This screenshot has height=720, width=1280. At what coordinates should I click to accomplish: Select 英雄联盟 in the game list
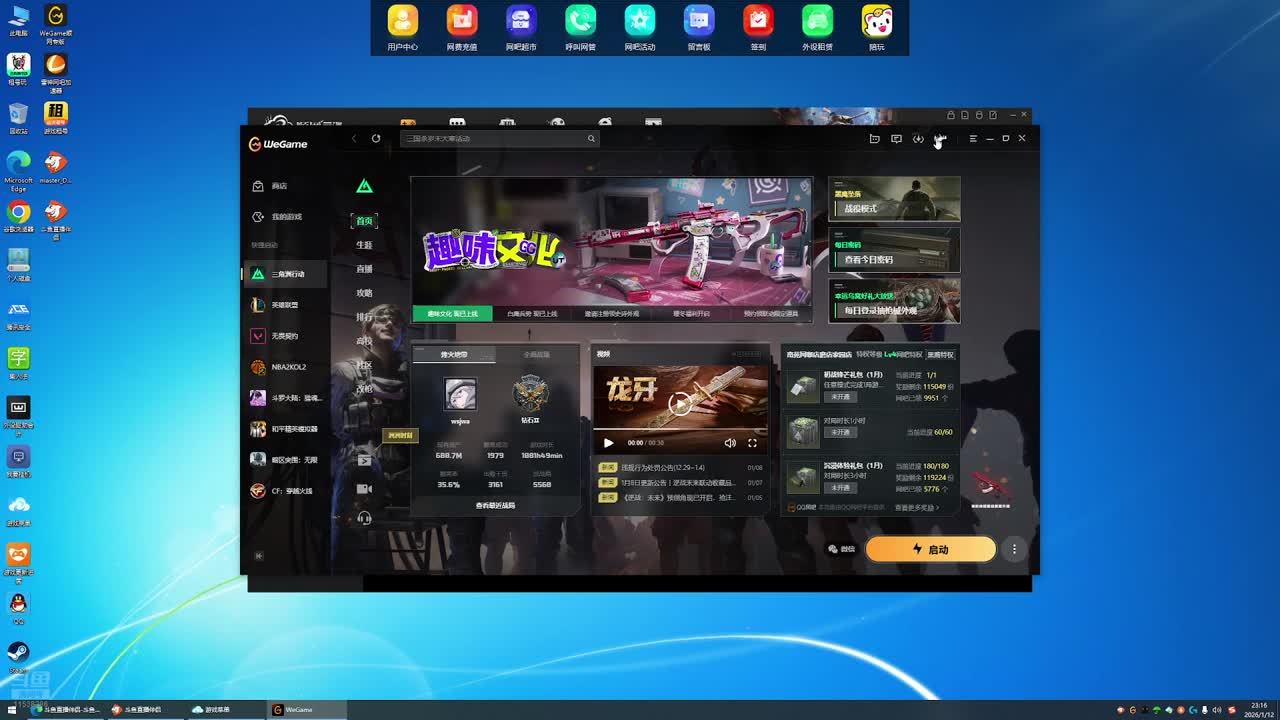click(x=285, y=305)
